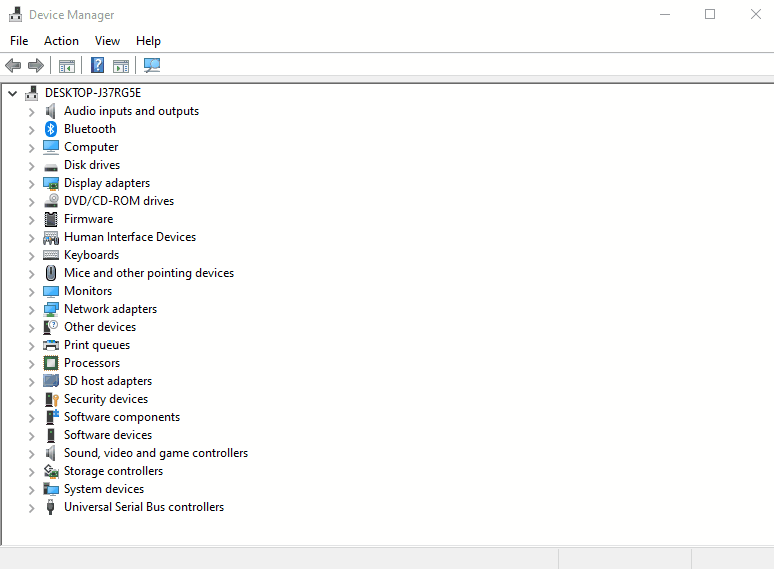This screenshot has width=774, height=569.
Task: Select the Mice and other pointing devices label
Action: pyautogui.click(x=149, y=273)
